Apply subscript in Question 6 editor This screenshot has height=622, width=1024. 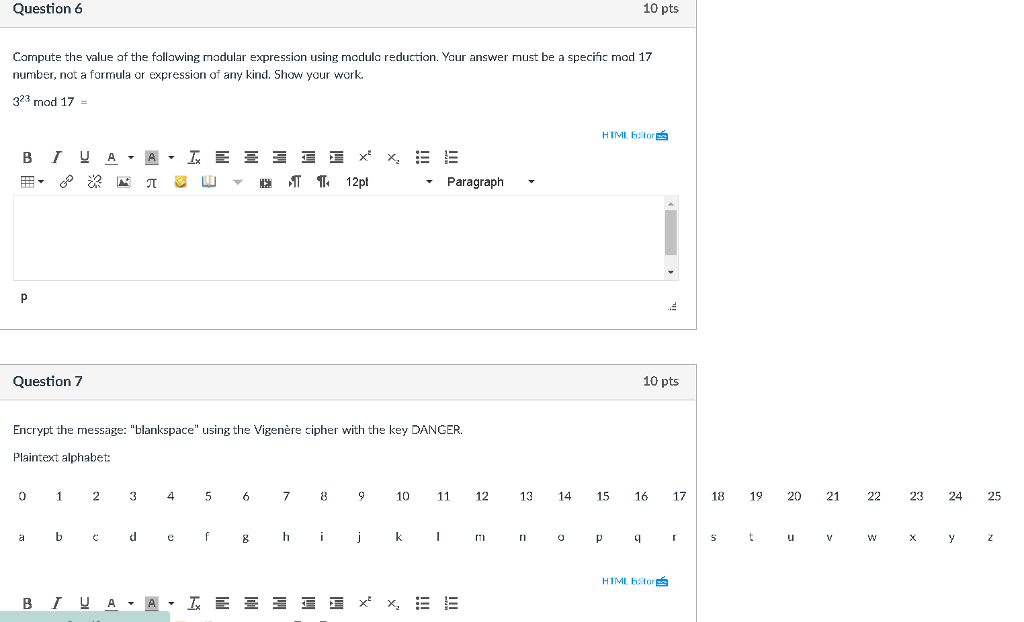pos(392,157)
